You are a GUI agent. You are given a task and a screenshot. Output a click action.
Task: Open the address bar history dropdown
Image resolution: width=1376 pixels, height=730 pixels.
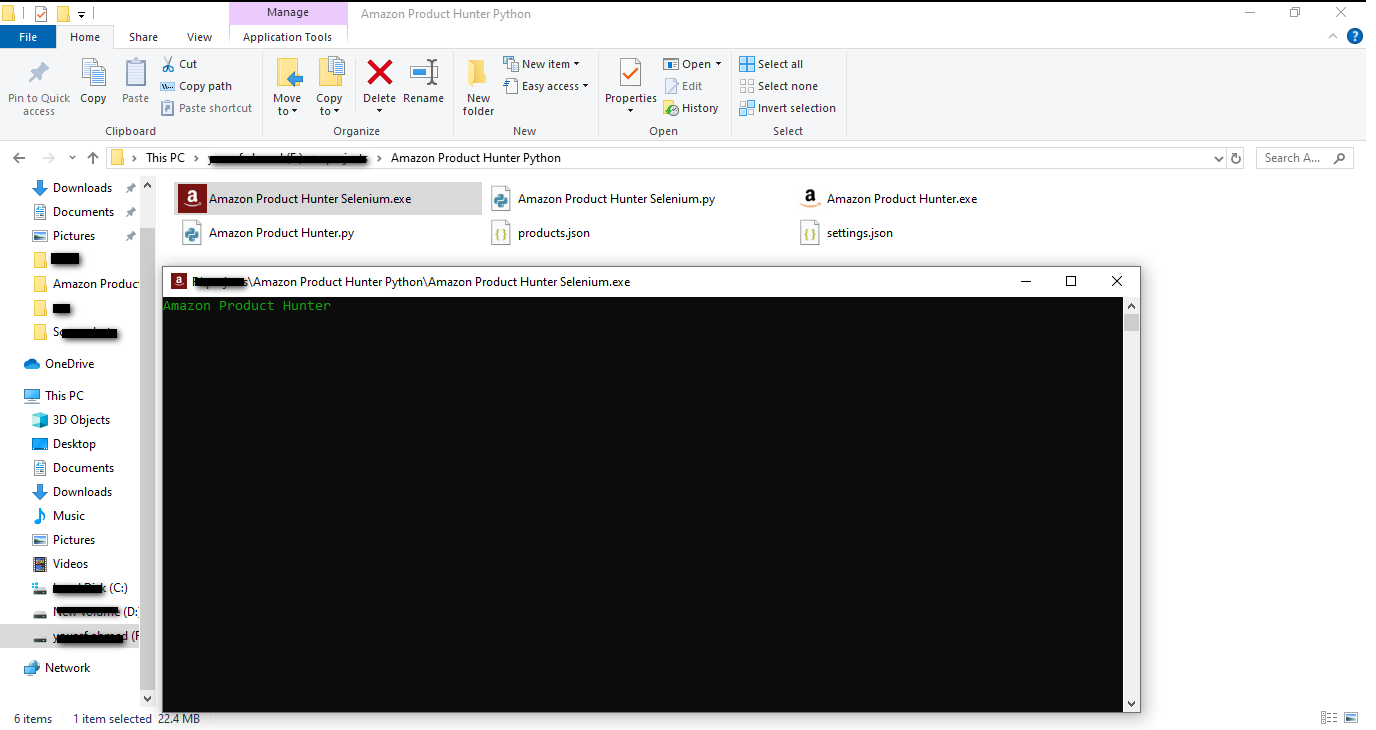pyautogui.click(x=1218, y=158)
